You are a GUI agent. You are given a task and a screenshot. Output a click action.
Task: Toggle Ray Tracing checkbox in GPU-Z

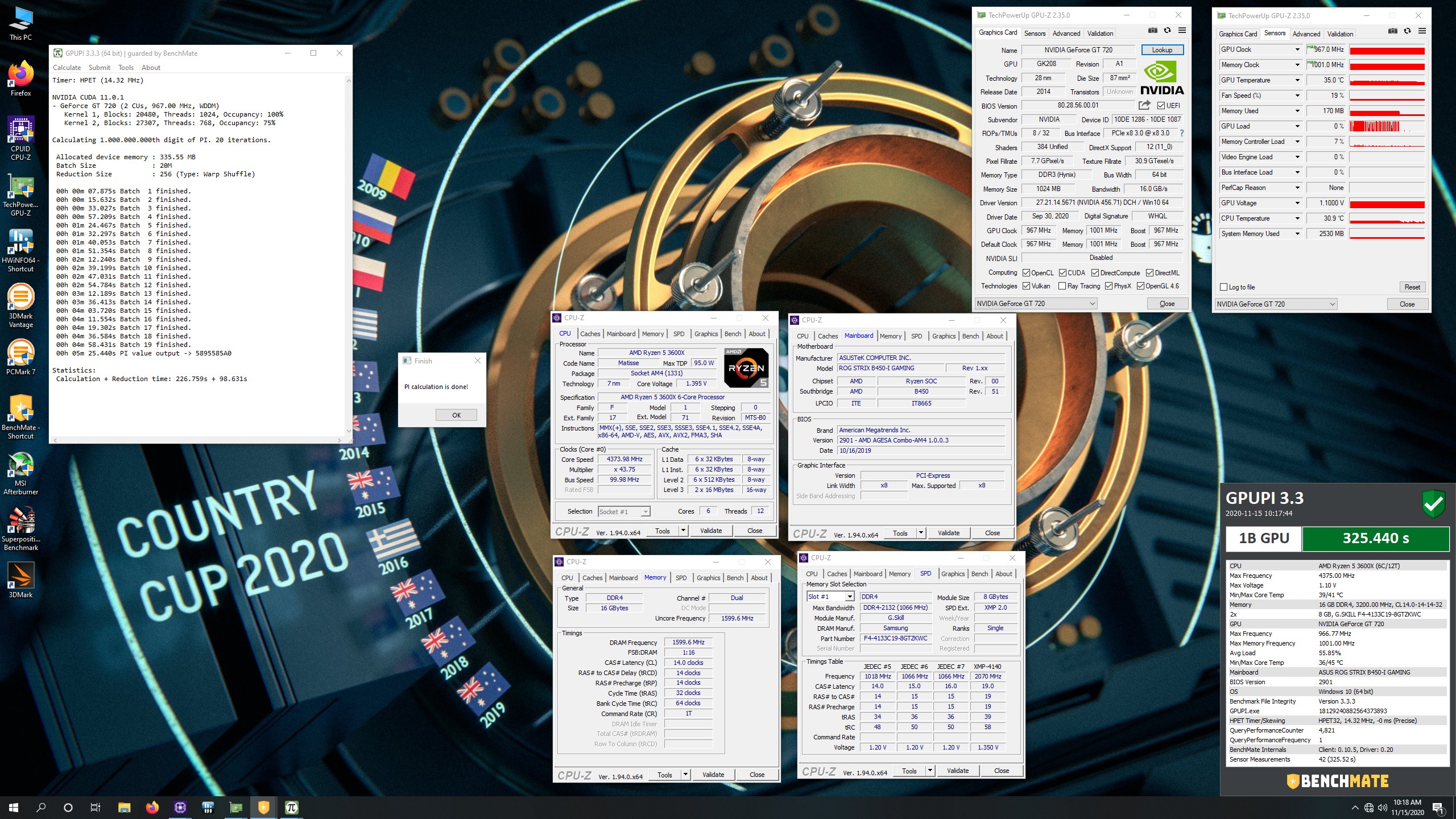[1062, 286]
